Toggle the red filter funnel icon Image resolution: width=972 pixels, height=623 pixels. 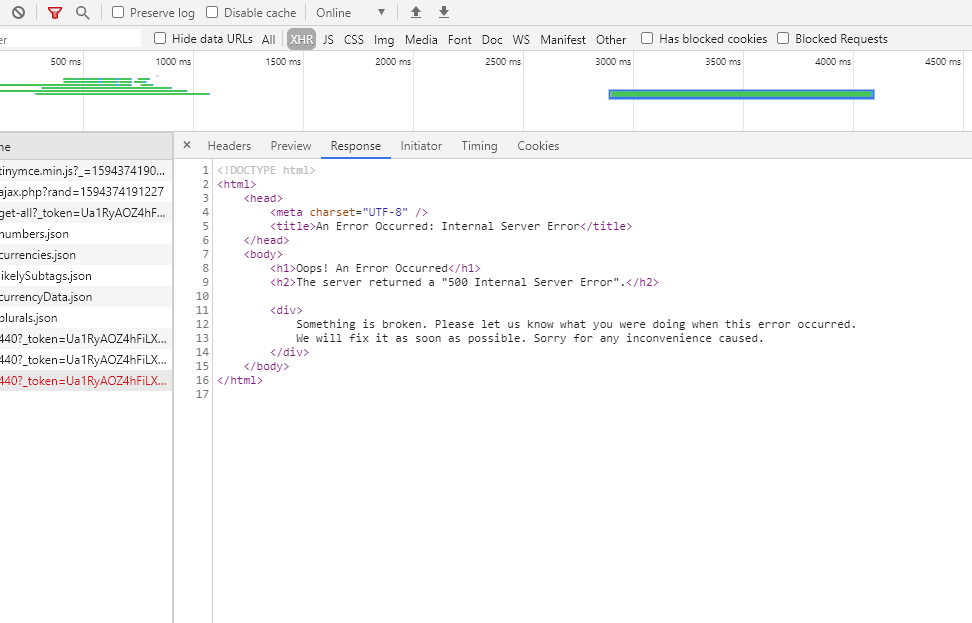click(55, 13)
